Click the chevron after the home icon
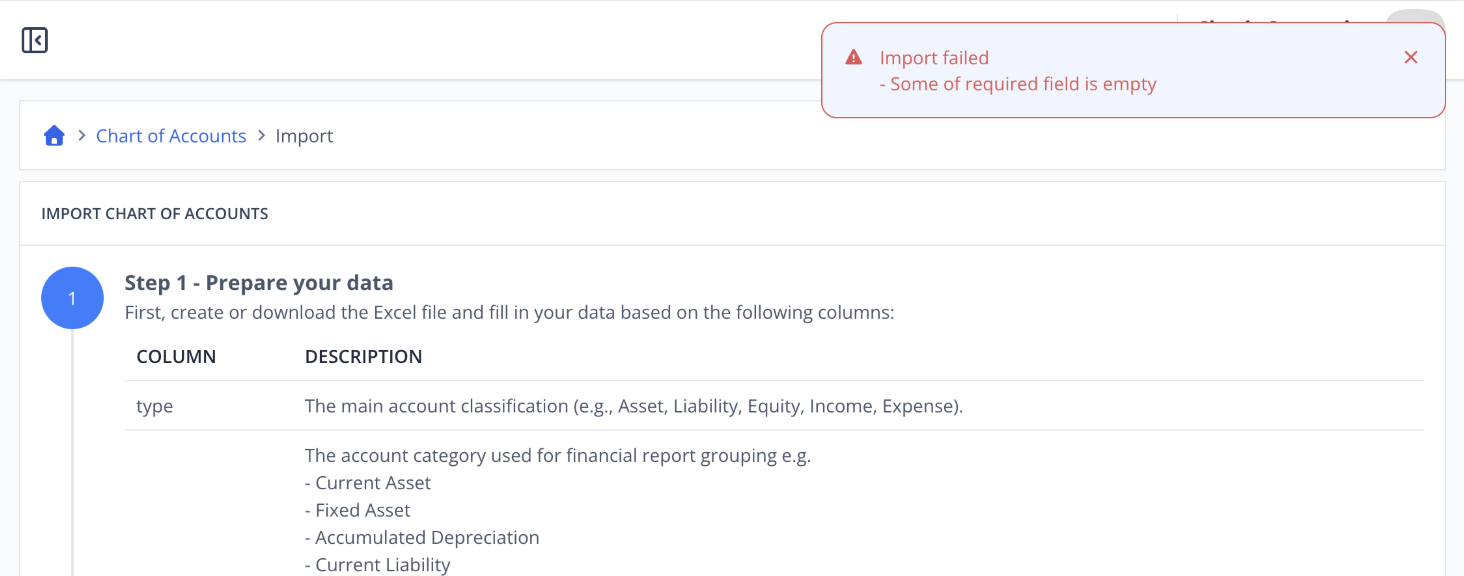This screenshot has height=576, width=1464. pyautogui.click(x=82, y=135)
